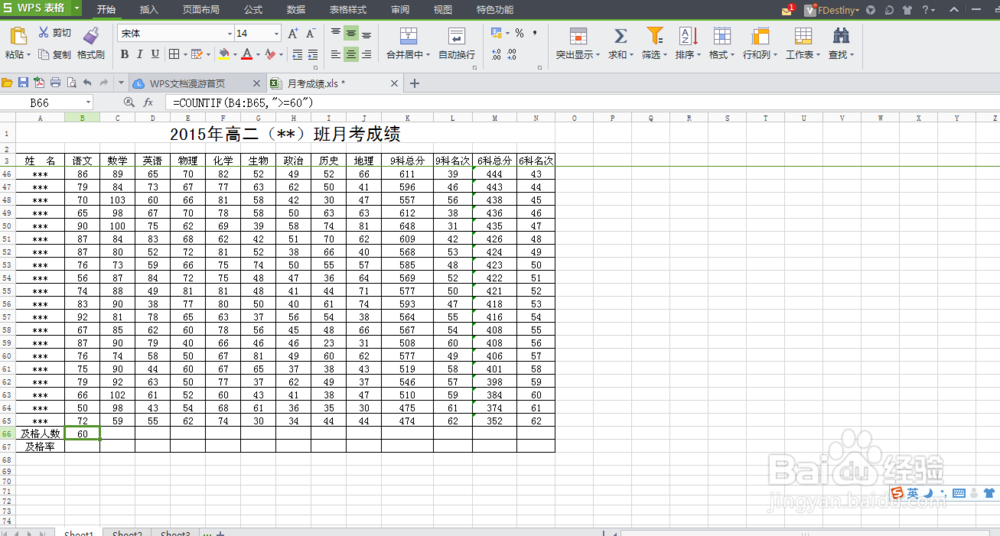Add new document tab with plus
The height and width of the screenshot is (536, 1000).
pyautogui.click(x=415, y=84)
